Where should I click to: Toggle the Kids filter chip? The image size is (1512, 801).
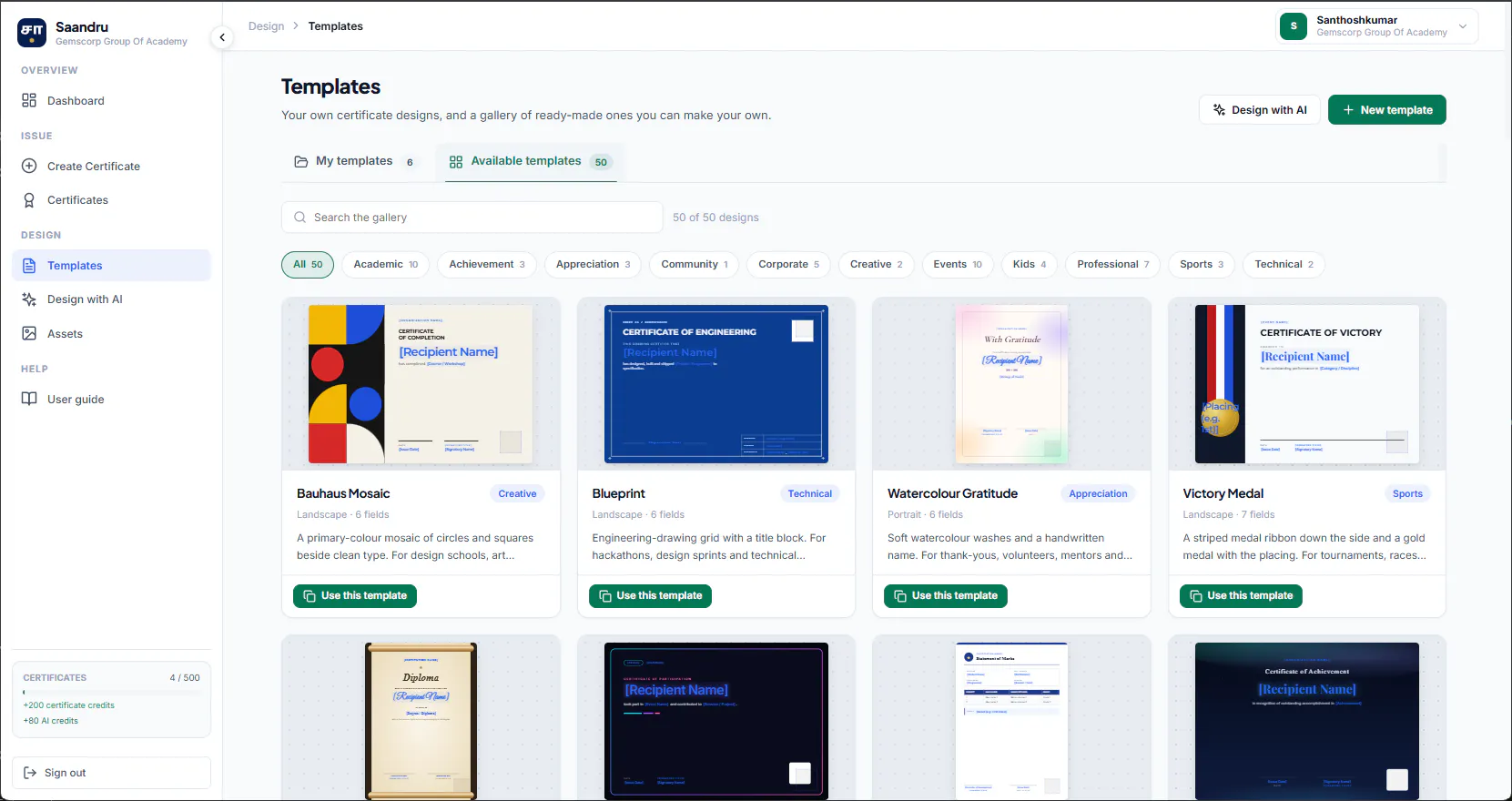click(x=1030, y=264)
